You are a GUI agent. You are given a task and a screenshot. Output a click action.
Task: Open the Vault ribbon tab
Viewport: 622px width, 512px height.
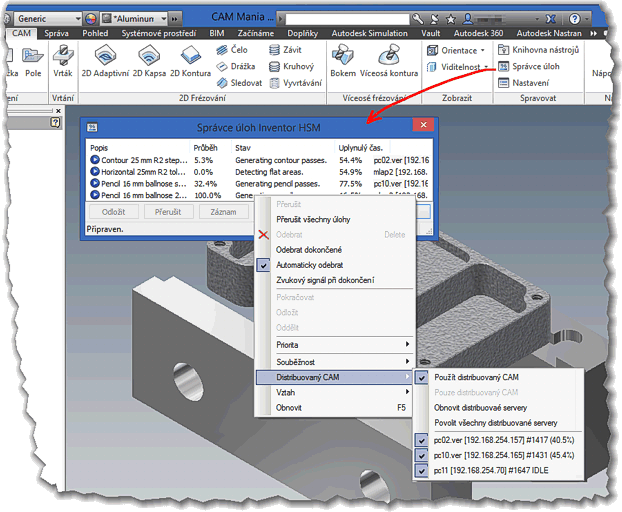[431, 33]
